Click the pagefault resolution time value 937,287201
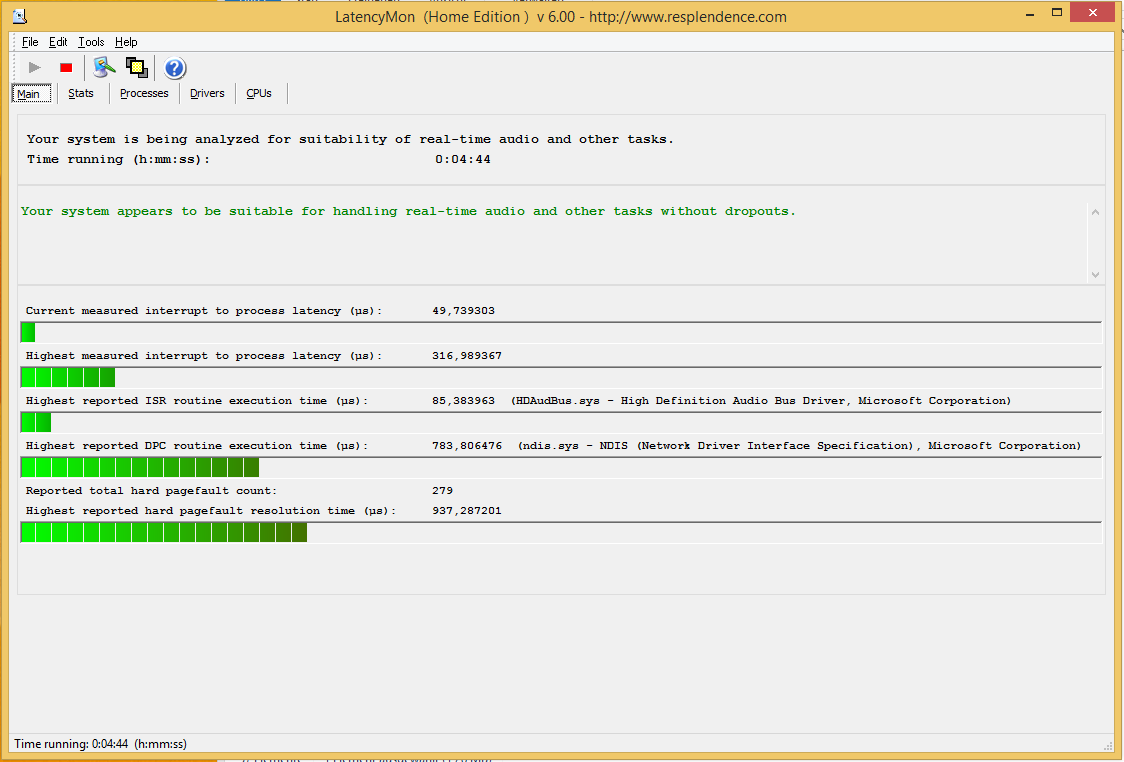The image size is (1124, 762). pos(467,511)
